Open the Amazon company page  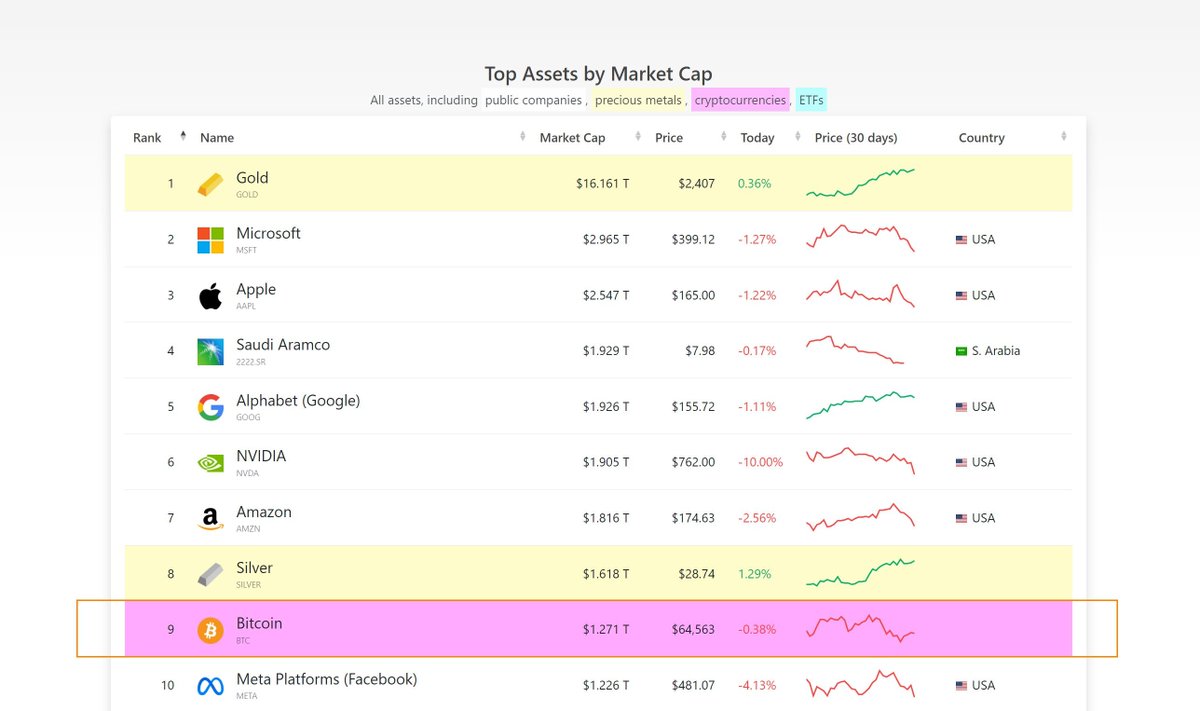pyautogui.click(x=264, y=512)
